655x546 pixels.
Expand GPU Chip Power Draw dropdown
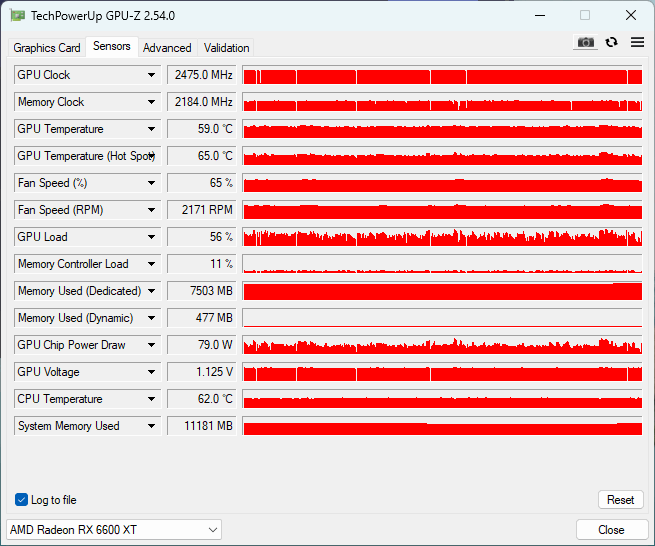tap(151, 345)
